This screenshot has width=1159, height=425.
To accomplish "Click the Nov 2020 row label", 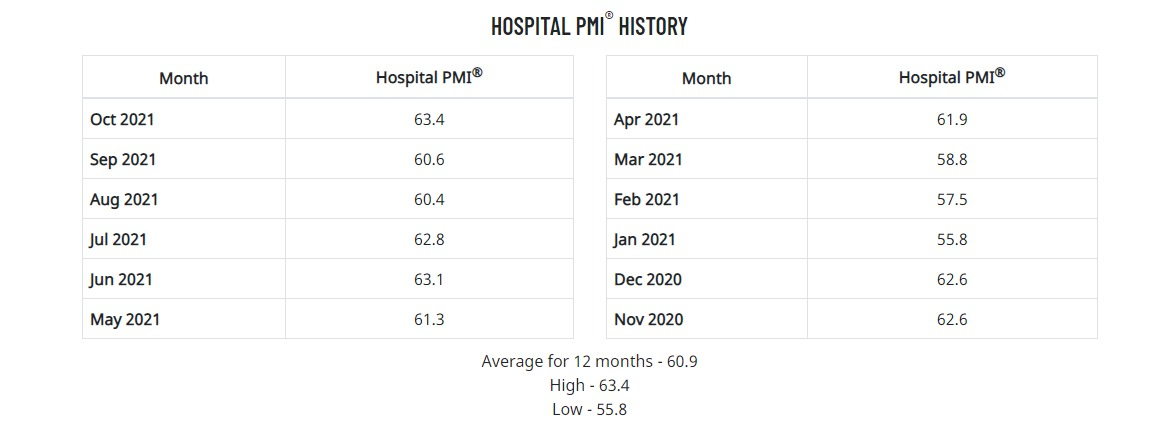I will click(x=648, y=319).
